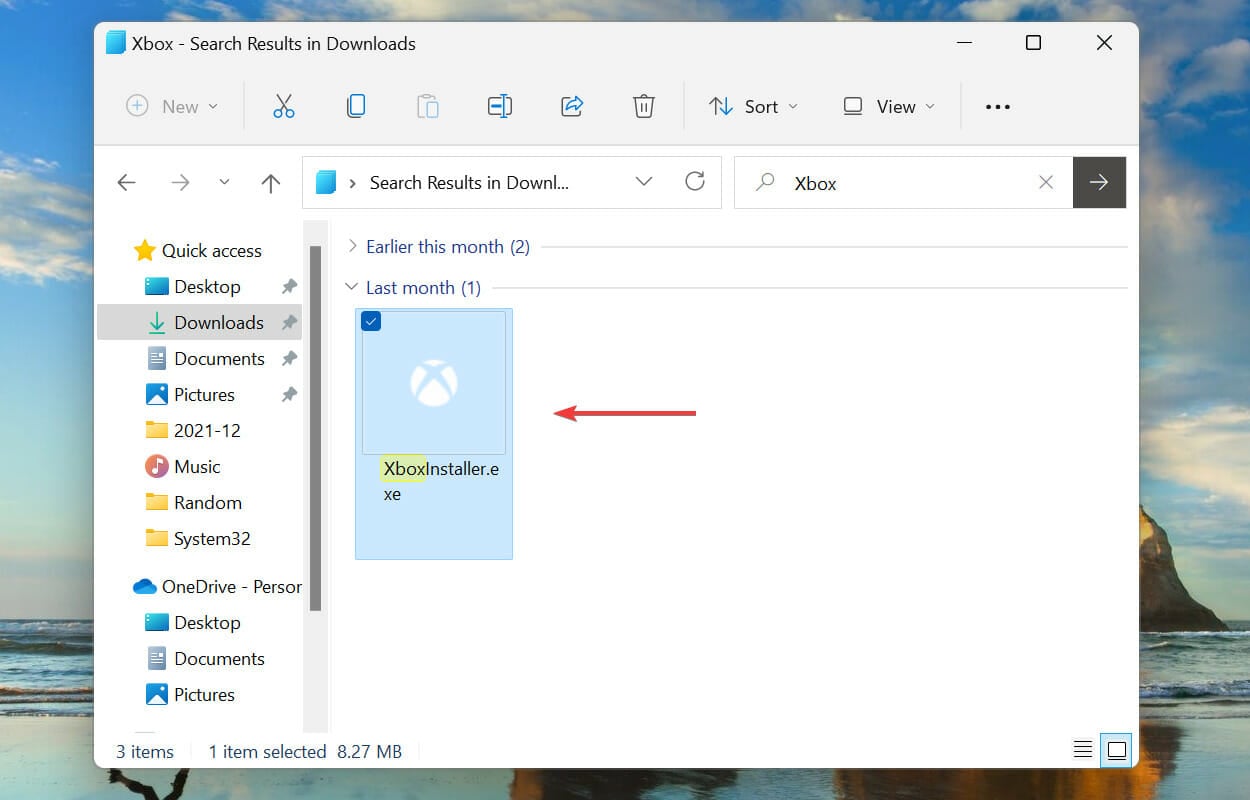Click the Cut scissors icon
This screenshot has height=800, width=1250.
284,106
